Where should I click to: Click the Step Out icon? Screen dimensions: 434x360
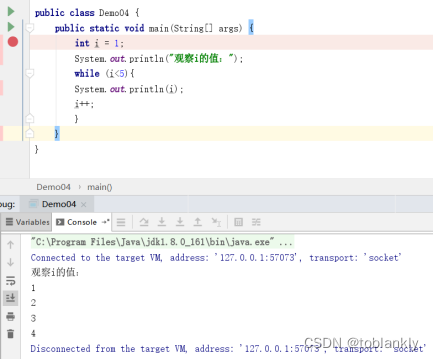point(198,222)
